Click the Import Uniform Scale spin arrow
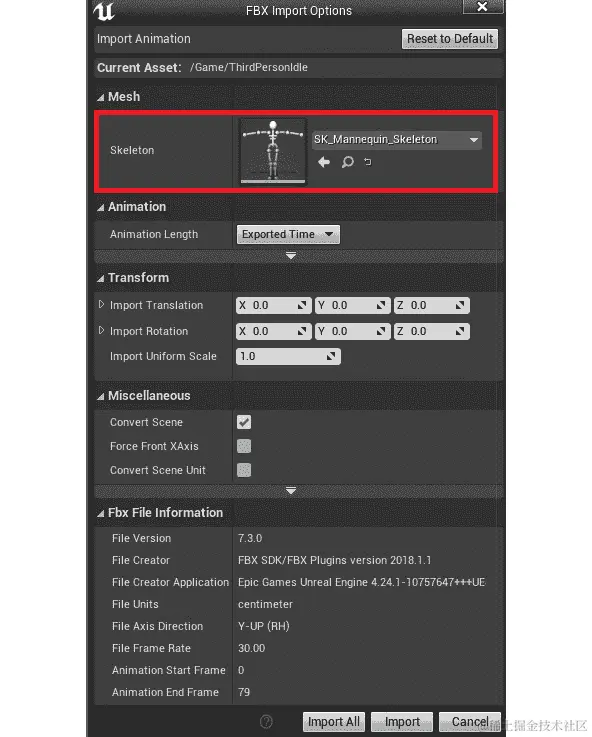This screenshot has width=592, height=737. 331,356
